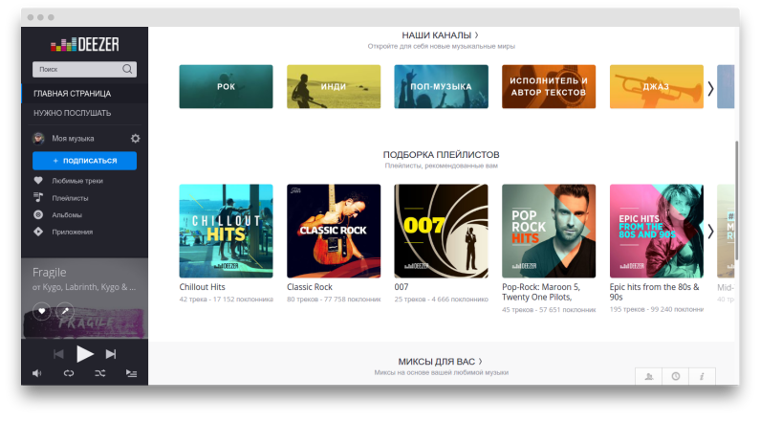Open the friends activity icon at bottom right

(649, 376)
